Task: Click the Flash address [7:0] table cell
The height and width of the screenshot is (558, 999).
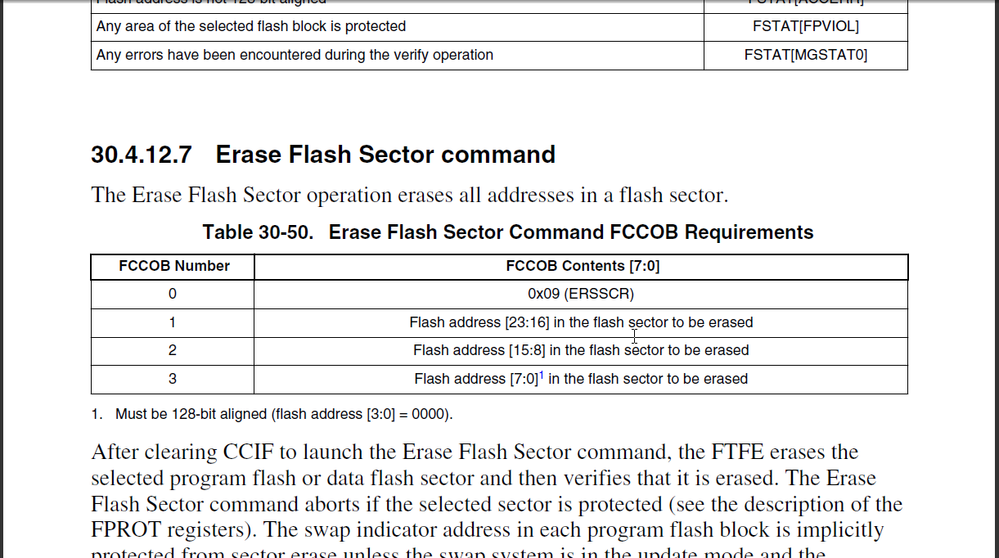Action: coord(581,379)
